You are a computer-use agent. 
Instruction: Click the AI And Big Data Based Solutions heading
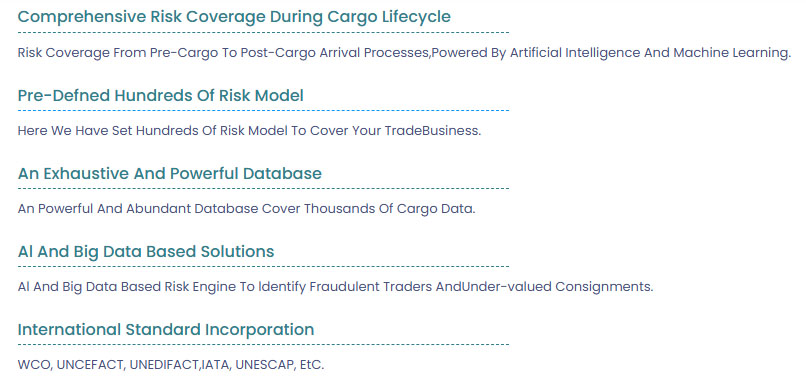pos(146,251)
